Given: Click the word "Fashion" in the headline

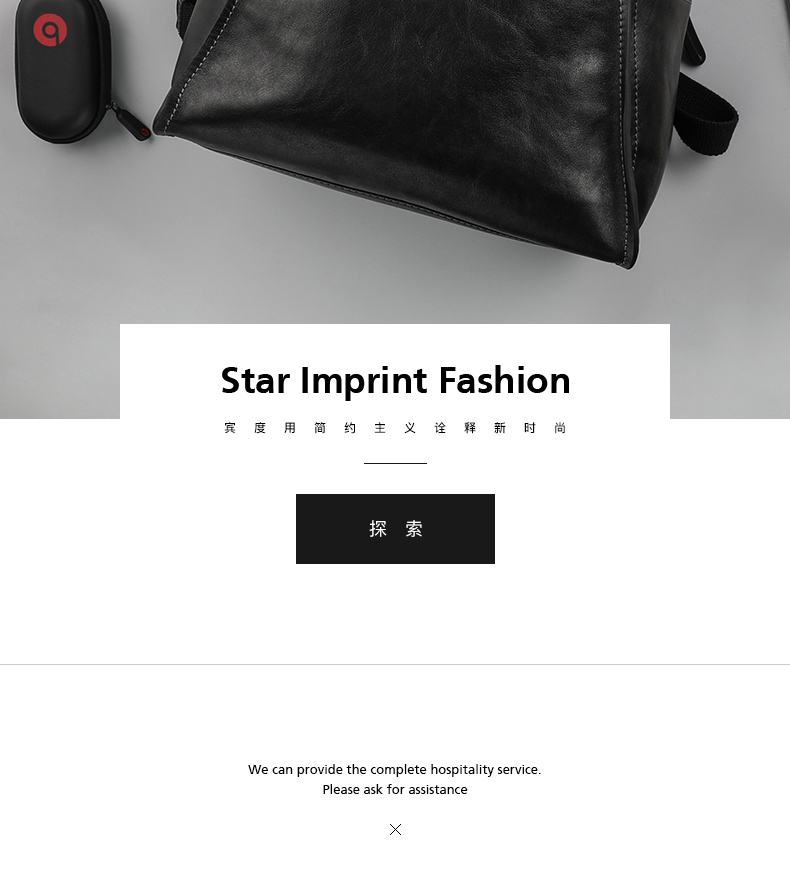Looking at the screenshot, I should point(505,380).
